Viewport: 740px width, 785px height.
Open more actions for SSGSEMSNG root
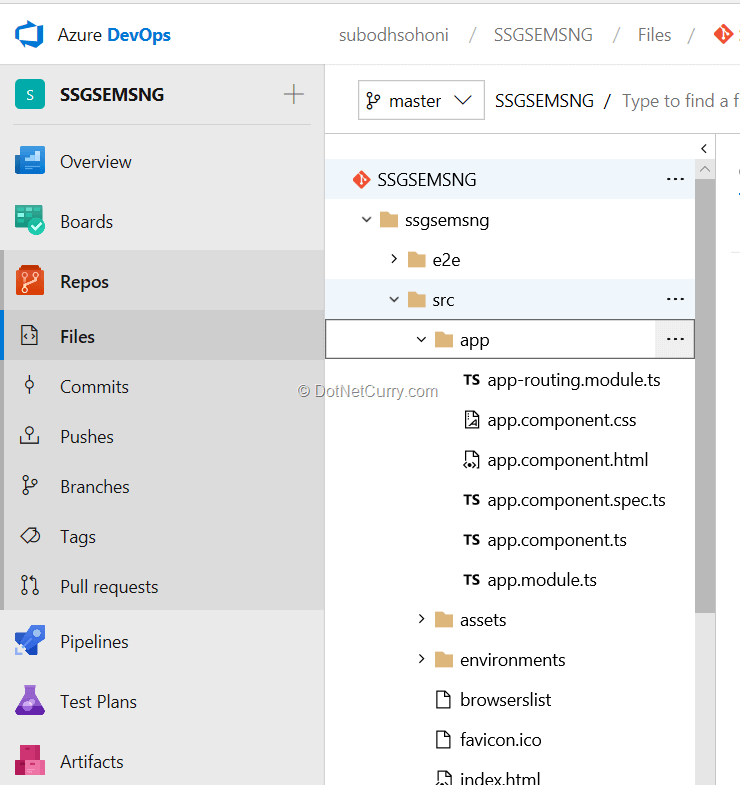click(x=675, y=179)
